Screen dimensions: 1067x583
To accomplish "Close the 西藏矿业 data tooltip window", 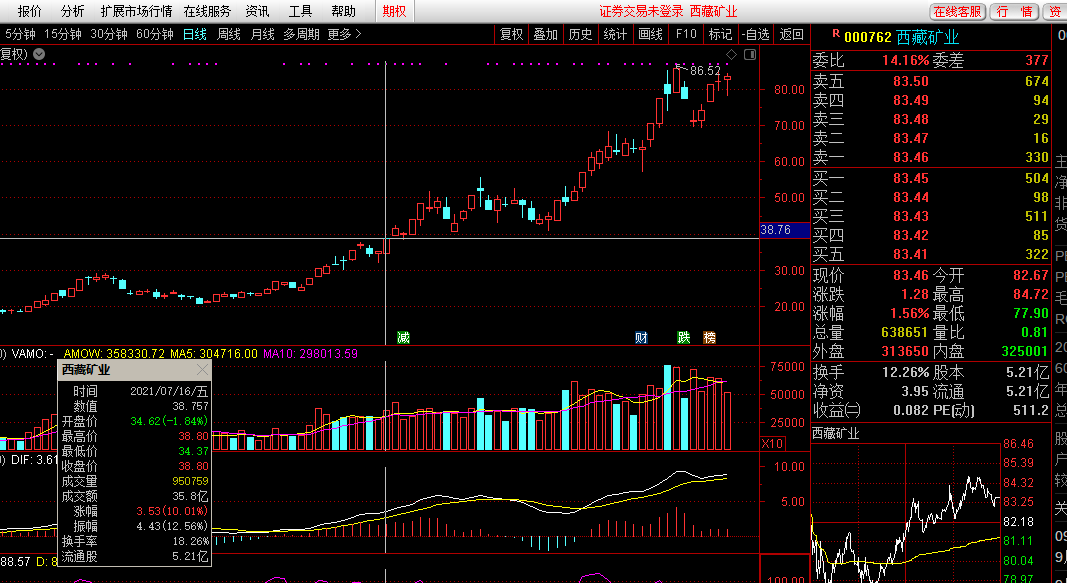I will pyautogui.click(x=202, y=370).
